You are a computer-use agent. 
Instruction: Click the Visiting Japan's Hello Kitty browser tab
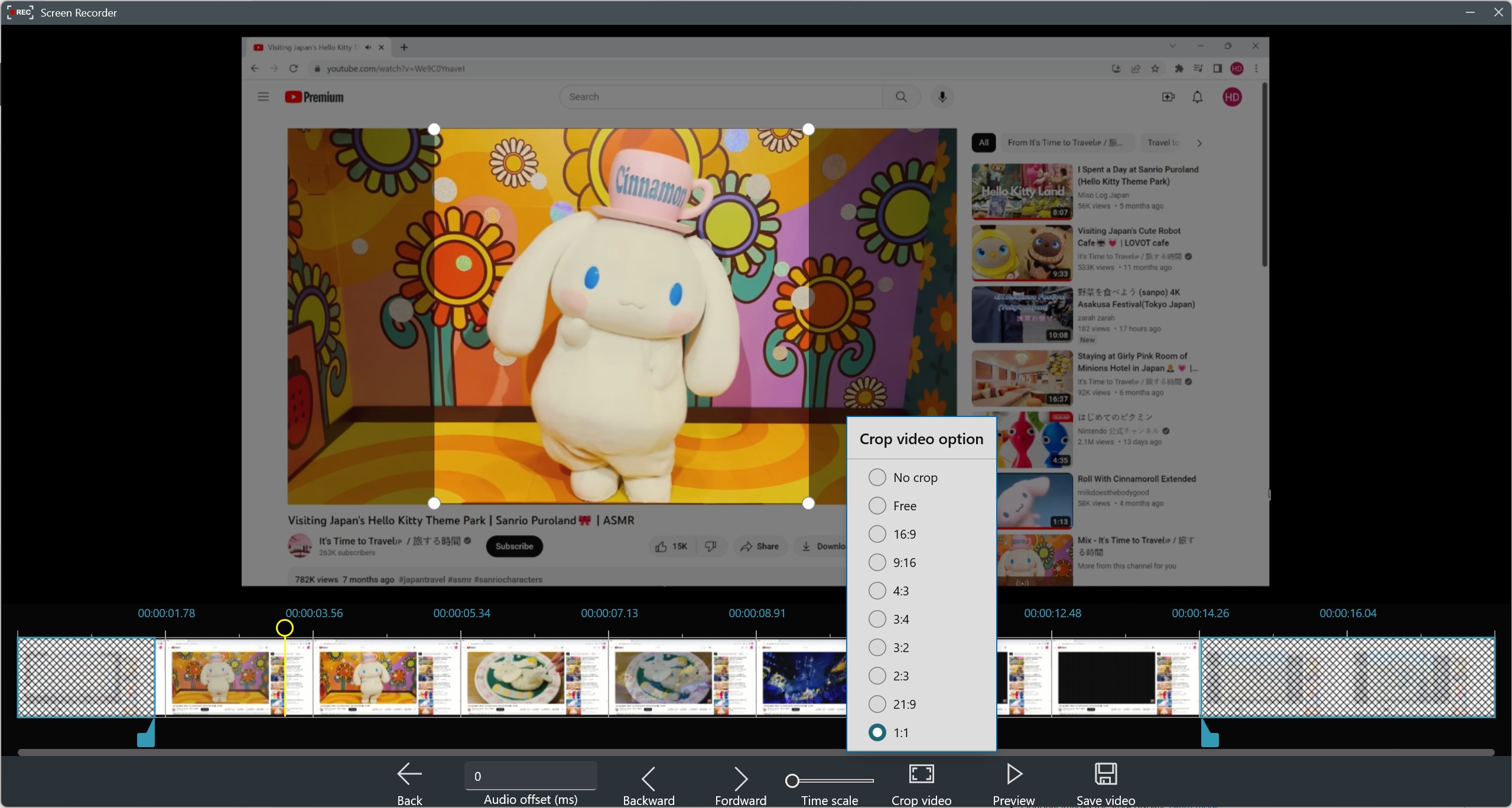coord(313,47)
